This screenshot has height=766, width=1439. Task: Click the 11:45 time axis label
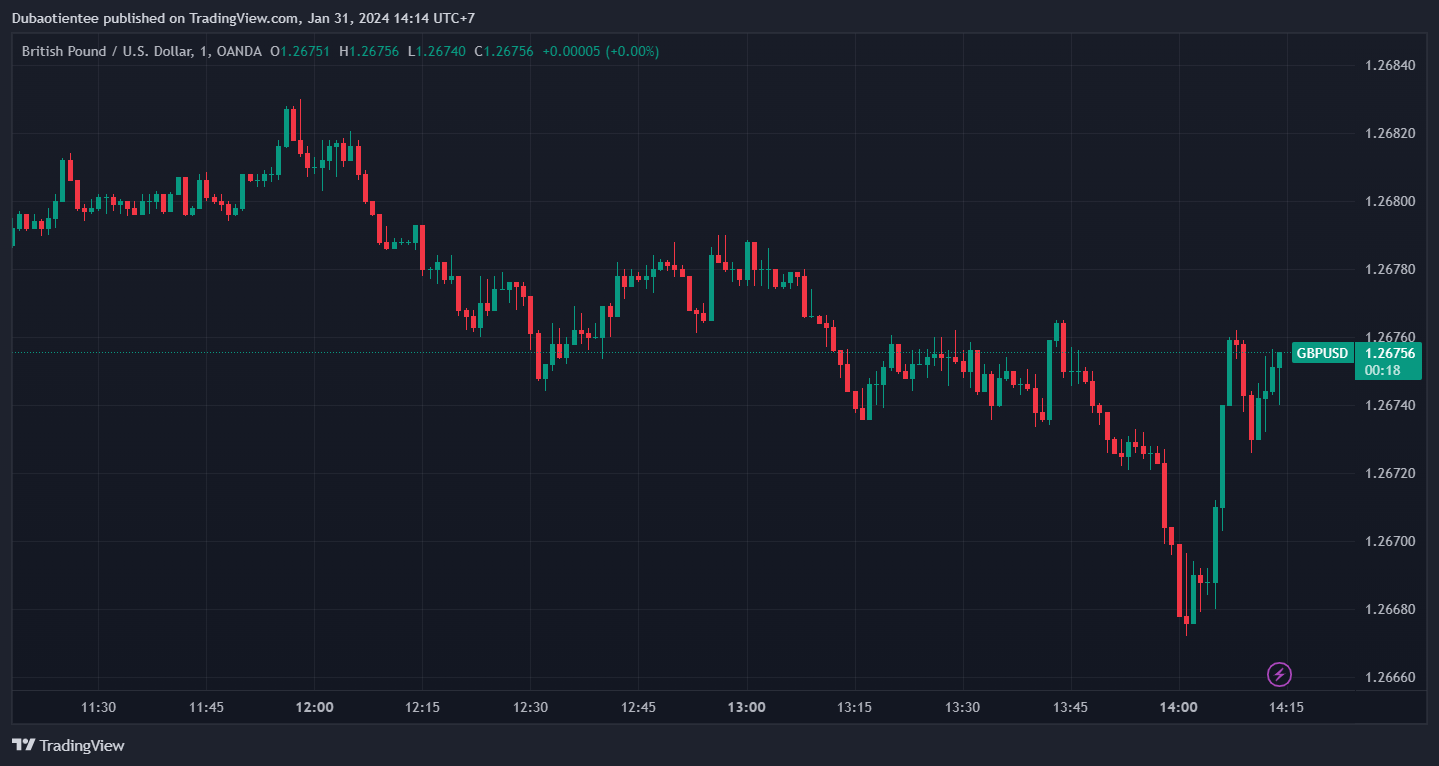pyautogui.click(x=206, y=707)
